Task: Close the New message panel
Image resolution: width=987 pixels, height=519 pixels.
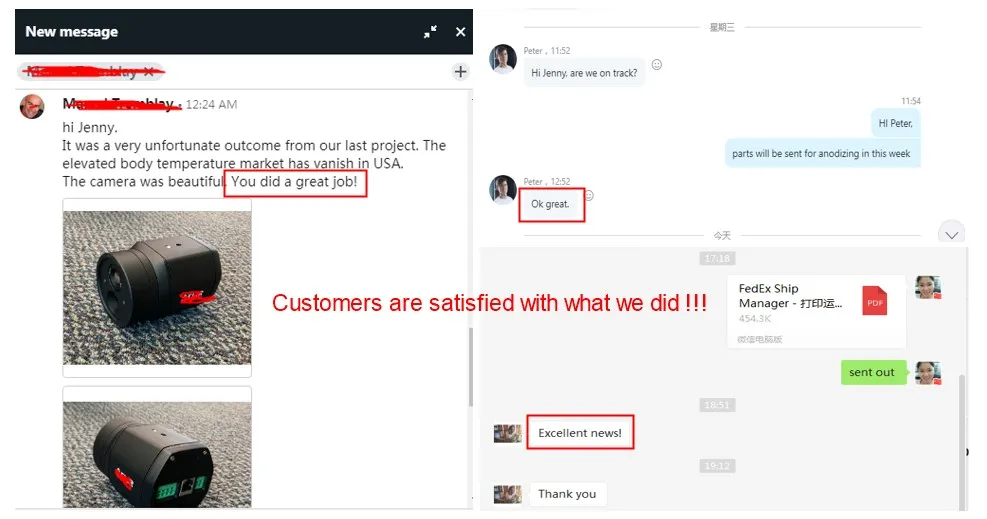Action: [461, 31]
